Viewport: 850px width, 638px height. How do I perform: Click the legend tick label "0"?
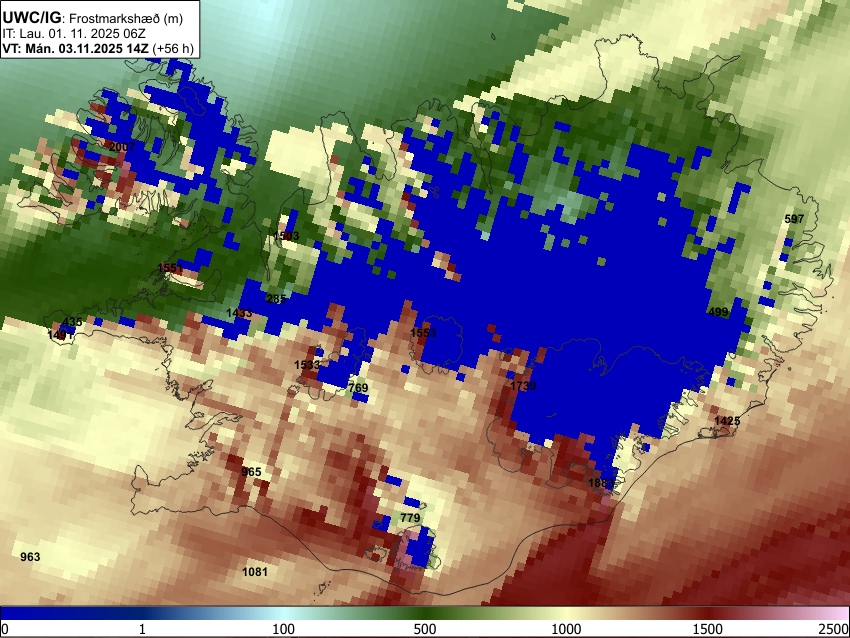click(x=5, y=629)
